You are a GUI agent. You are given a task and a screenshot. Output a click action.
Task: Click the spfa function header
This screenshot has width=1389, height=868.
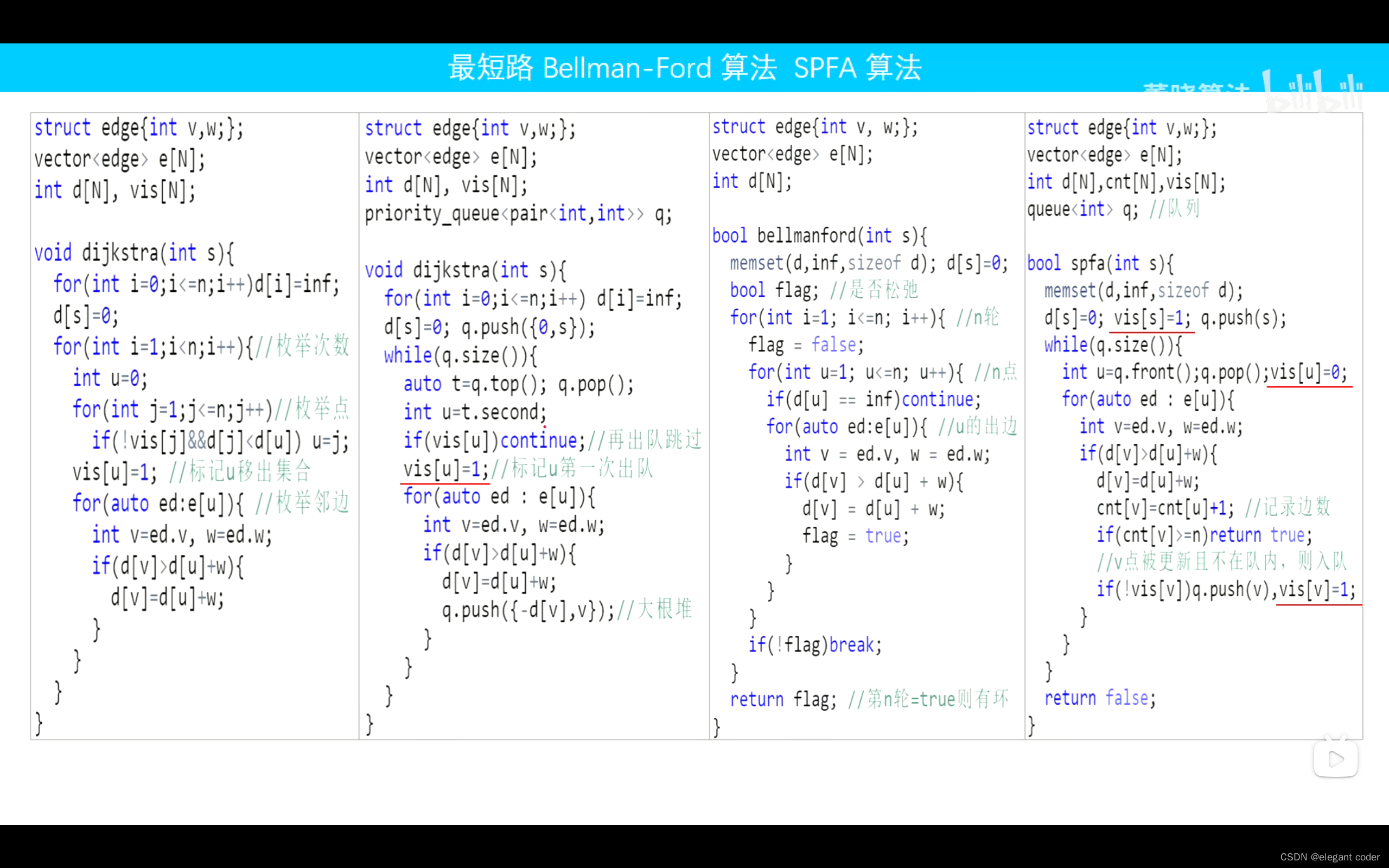1100,263
